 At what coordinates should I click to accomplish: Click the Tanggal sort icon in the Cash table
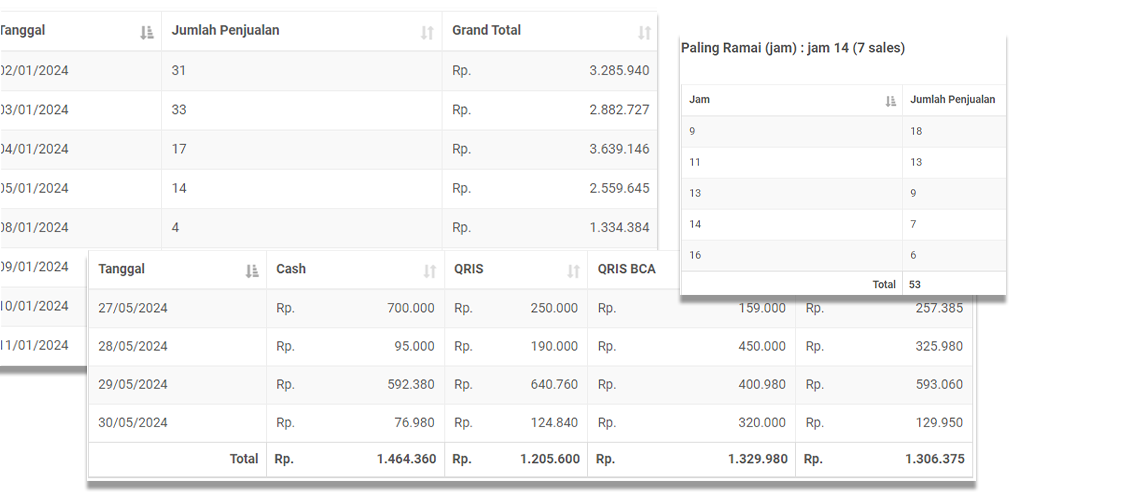[252, 270]
